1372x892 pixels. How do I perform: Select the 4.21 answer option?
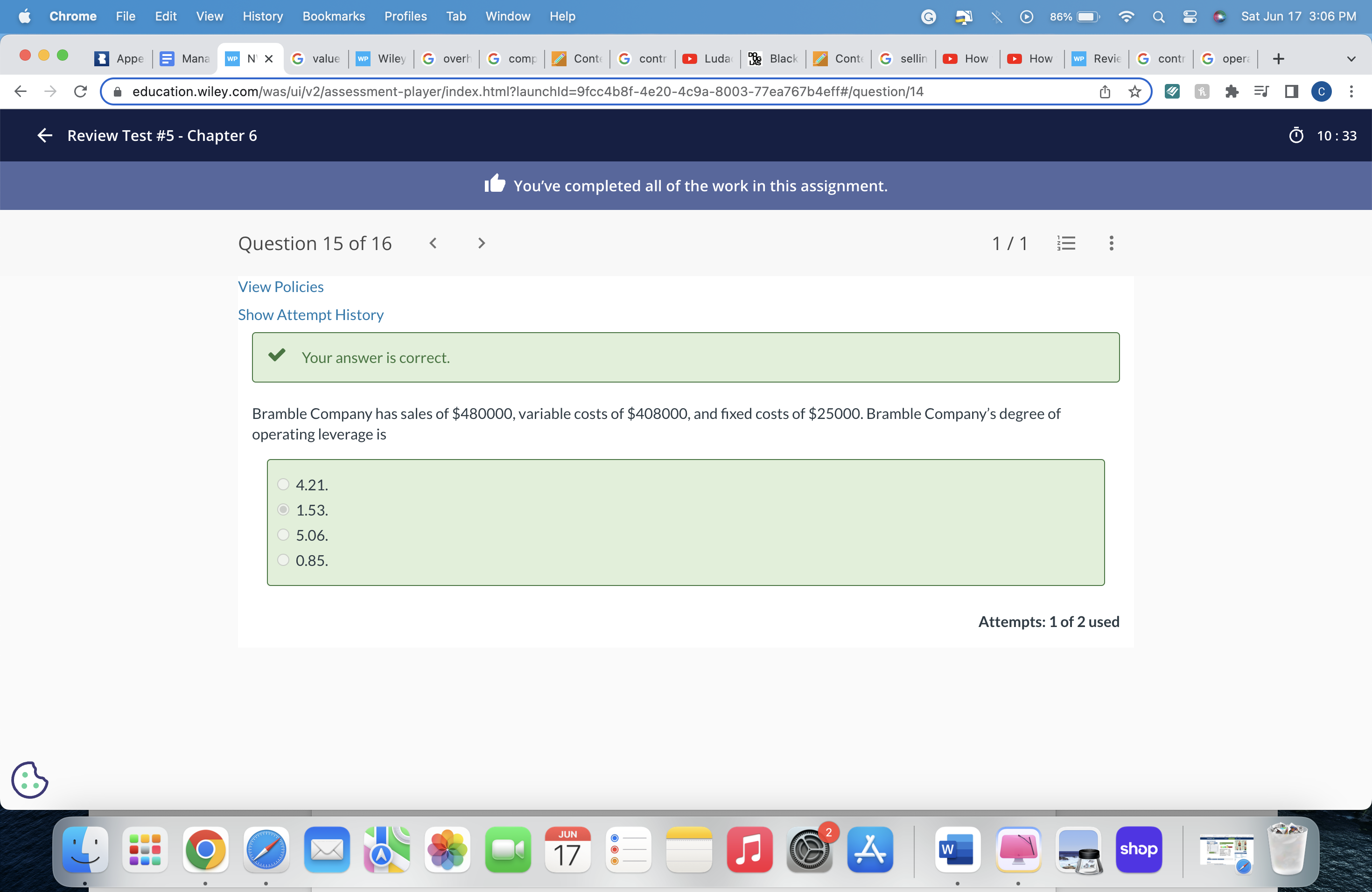tap(283, 485)
